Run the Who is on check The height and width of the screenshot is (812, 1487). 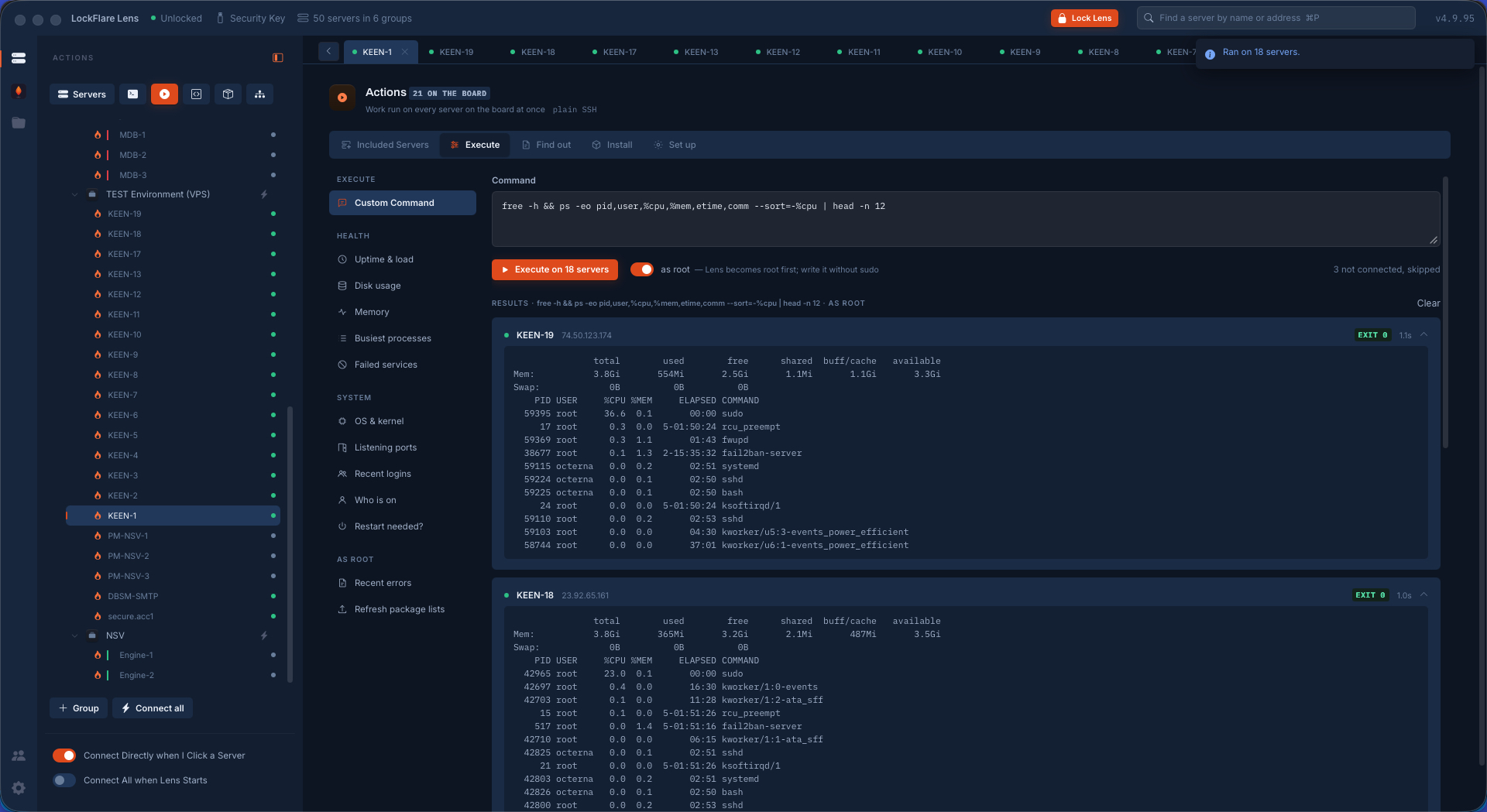click(x=403, y=500)
